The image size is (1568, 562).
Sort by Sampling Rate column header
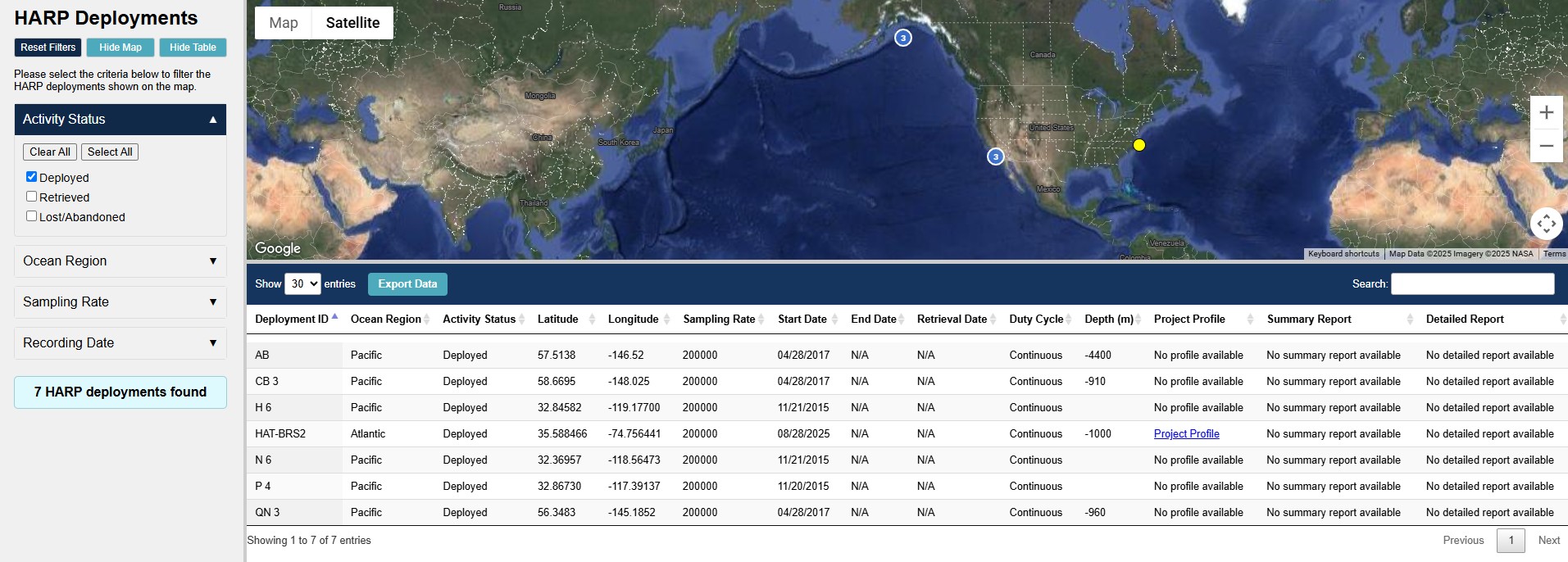tap(722, 320)
